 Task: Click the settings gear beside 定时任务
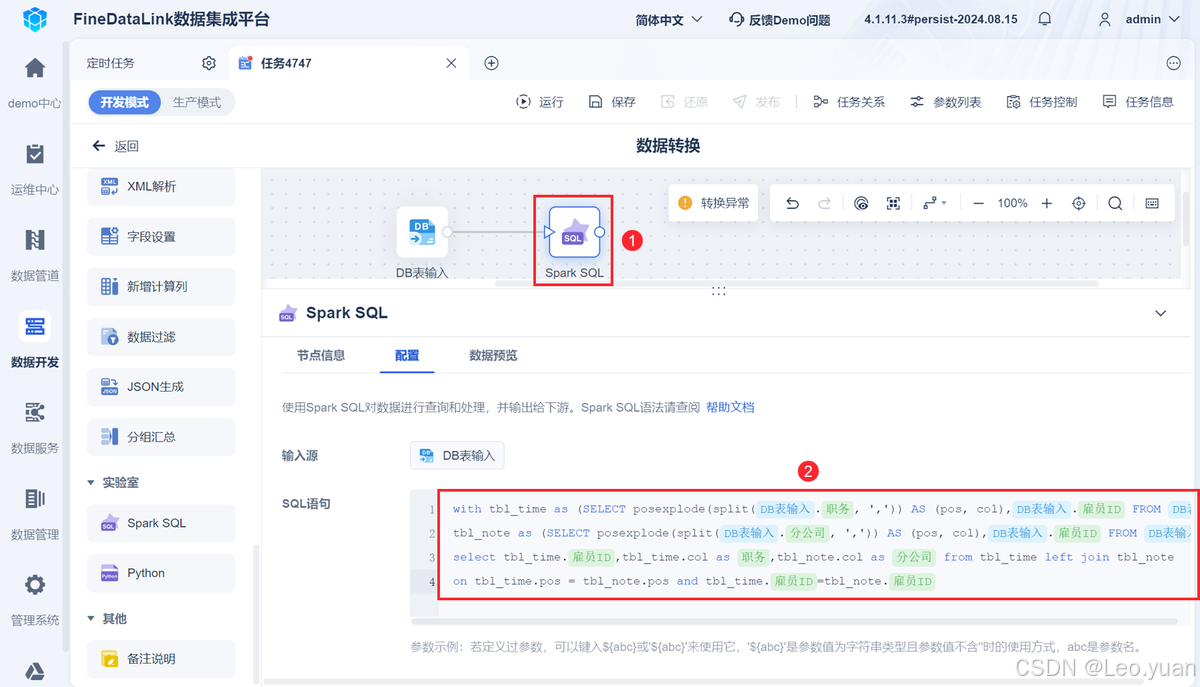click(209, 63)
